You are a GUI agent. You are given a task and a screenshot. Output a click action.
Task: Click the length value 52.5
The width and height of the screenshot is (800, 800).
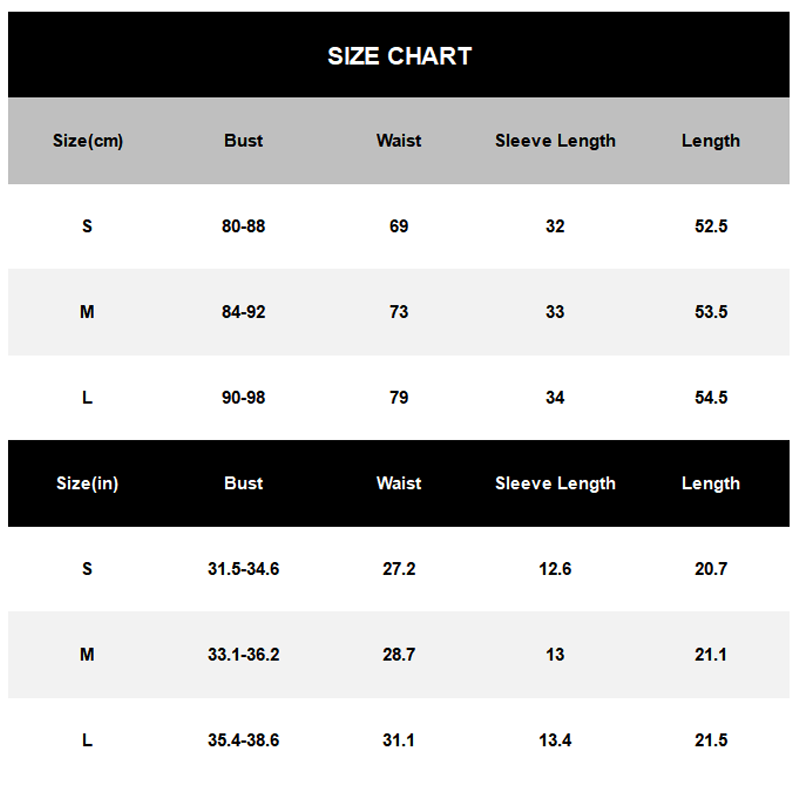click(711, 226)
